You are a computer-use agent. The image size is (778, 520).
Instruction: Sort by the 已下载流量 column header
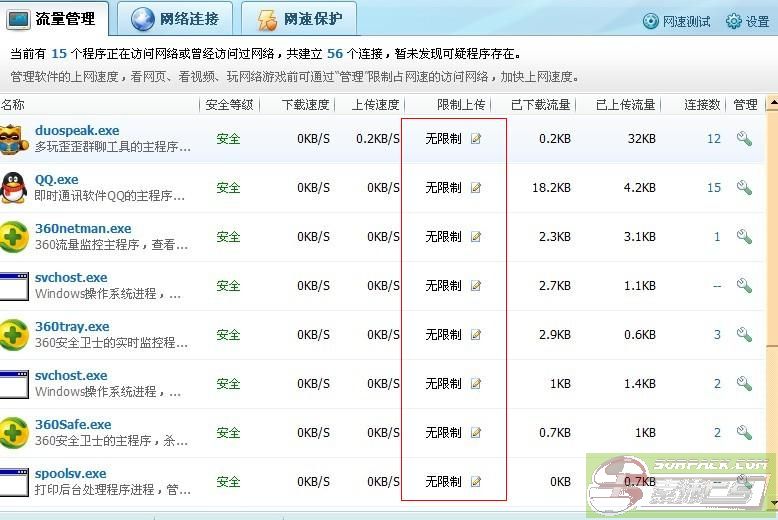coord(541,105)
